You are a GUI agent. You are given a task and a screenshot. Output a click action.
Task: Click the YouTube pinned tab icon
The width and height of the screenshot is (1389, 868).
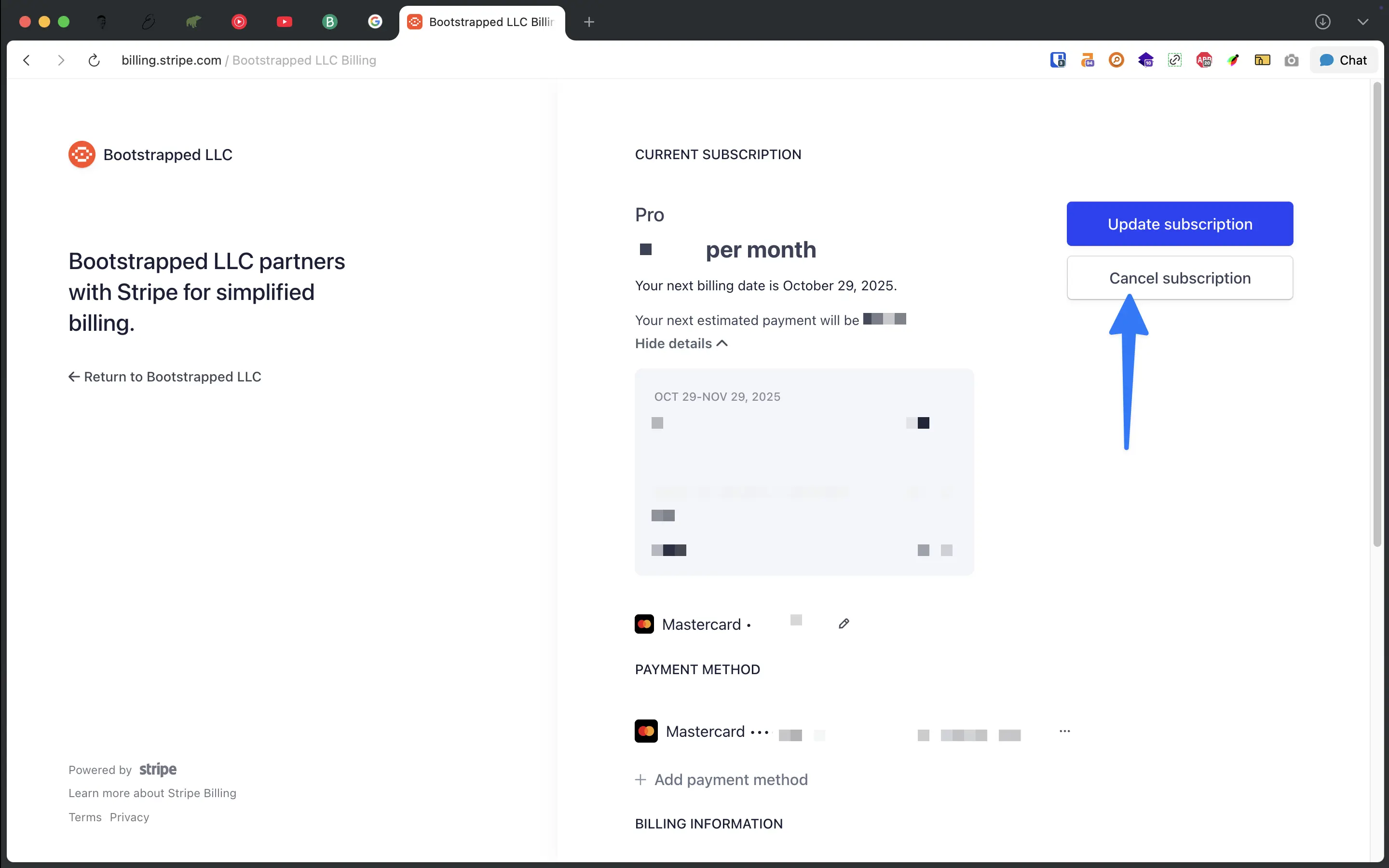(x=284, y=22)
